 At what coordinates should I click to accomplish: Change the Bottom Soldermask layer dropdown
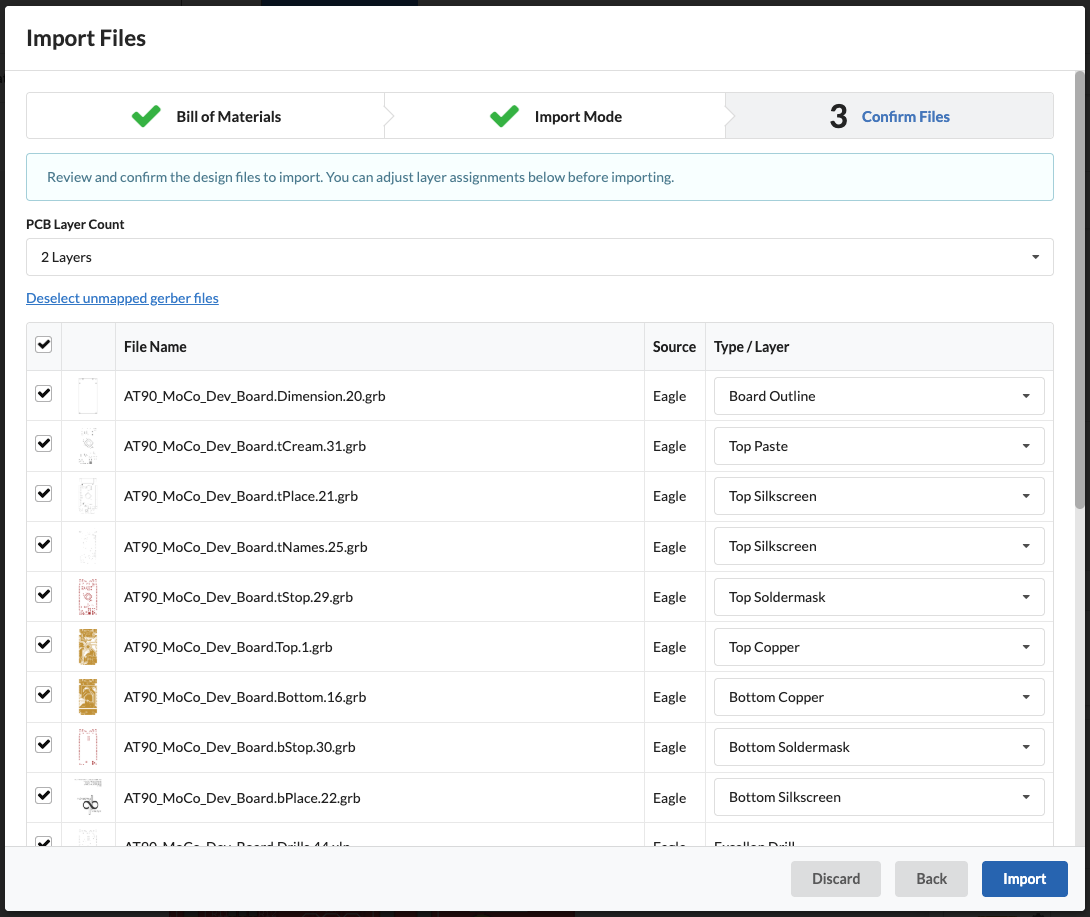point(879,747)
